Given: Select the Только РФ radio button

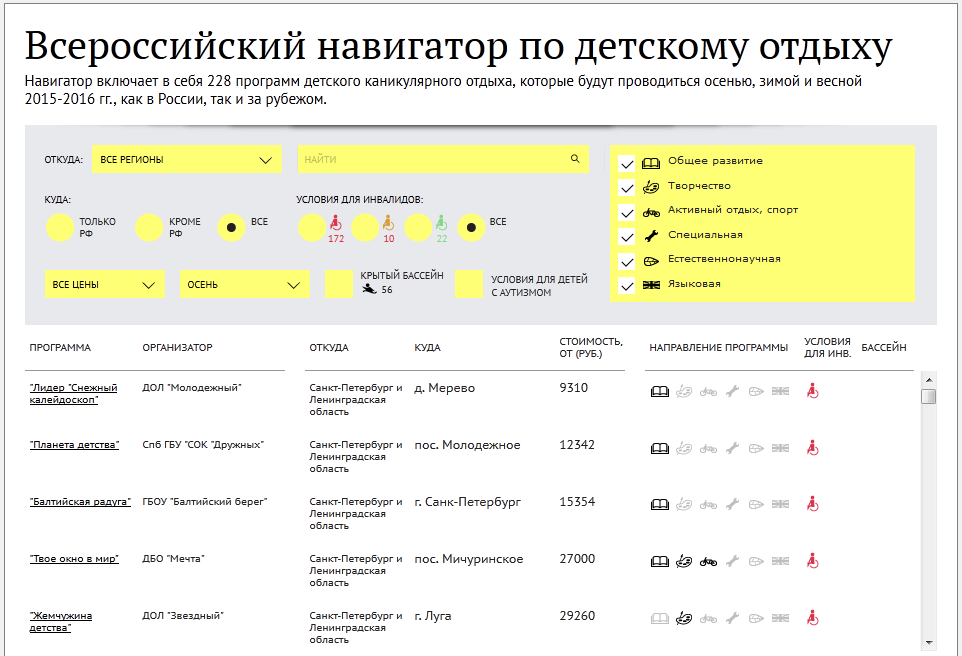Looking at the screenshot, I should tap(60, 228).
